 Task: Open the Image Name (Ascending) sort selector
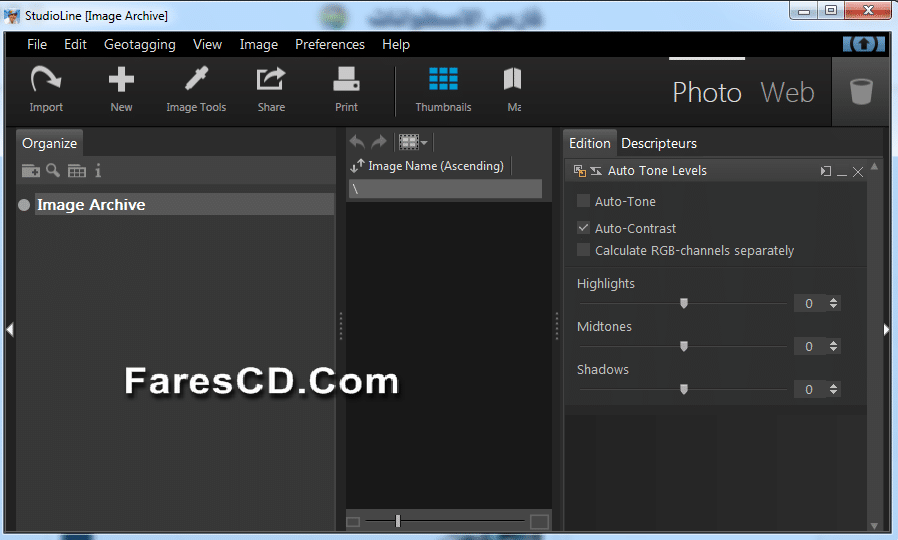(436, 166)
